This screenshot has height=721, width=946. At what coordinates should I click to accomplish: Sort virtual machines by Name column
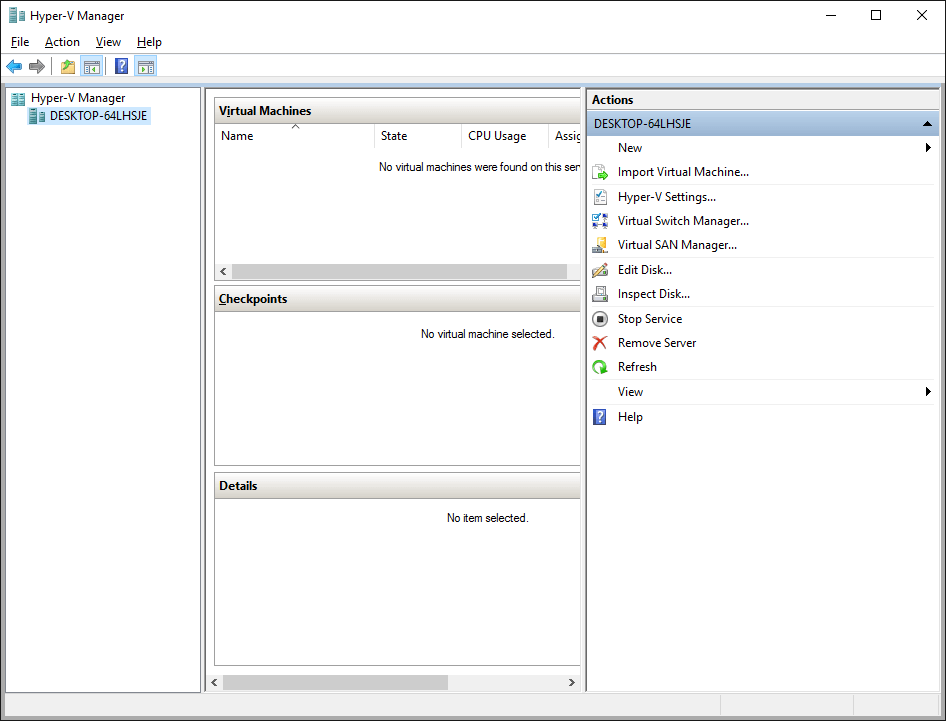tap(294, 136)
